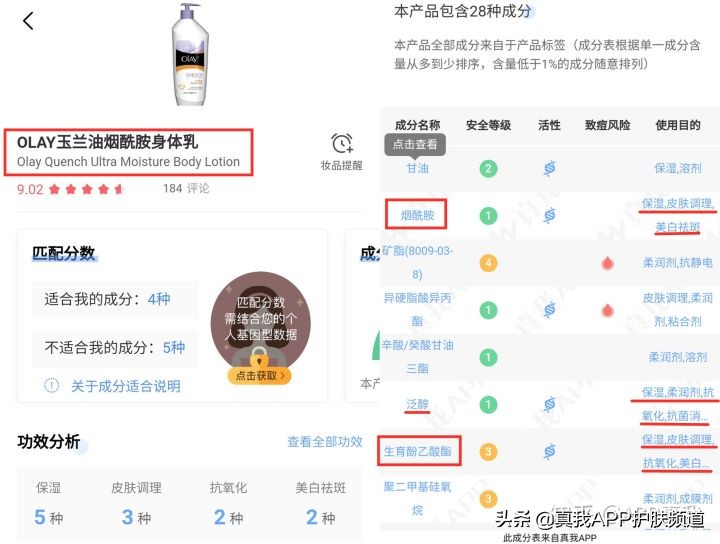Open 关于成分适合说明 link

[125, 386]
